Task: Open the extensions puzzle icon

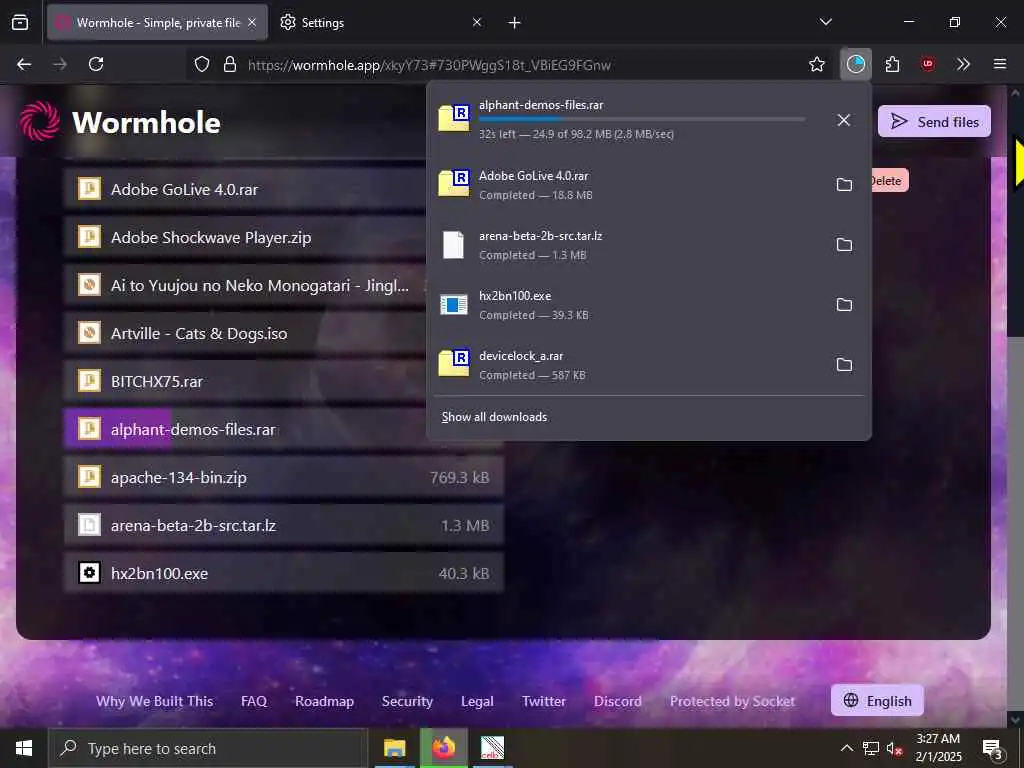Action: pos(892,64)
